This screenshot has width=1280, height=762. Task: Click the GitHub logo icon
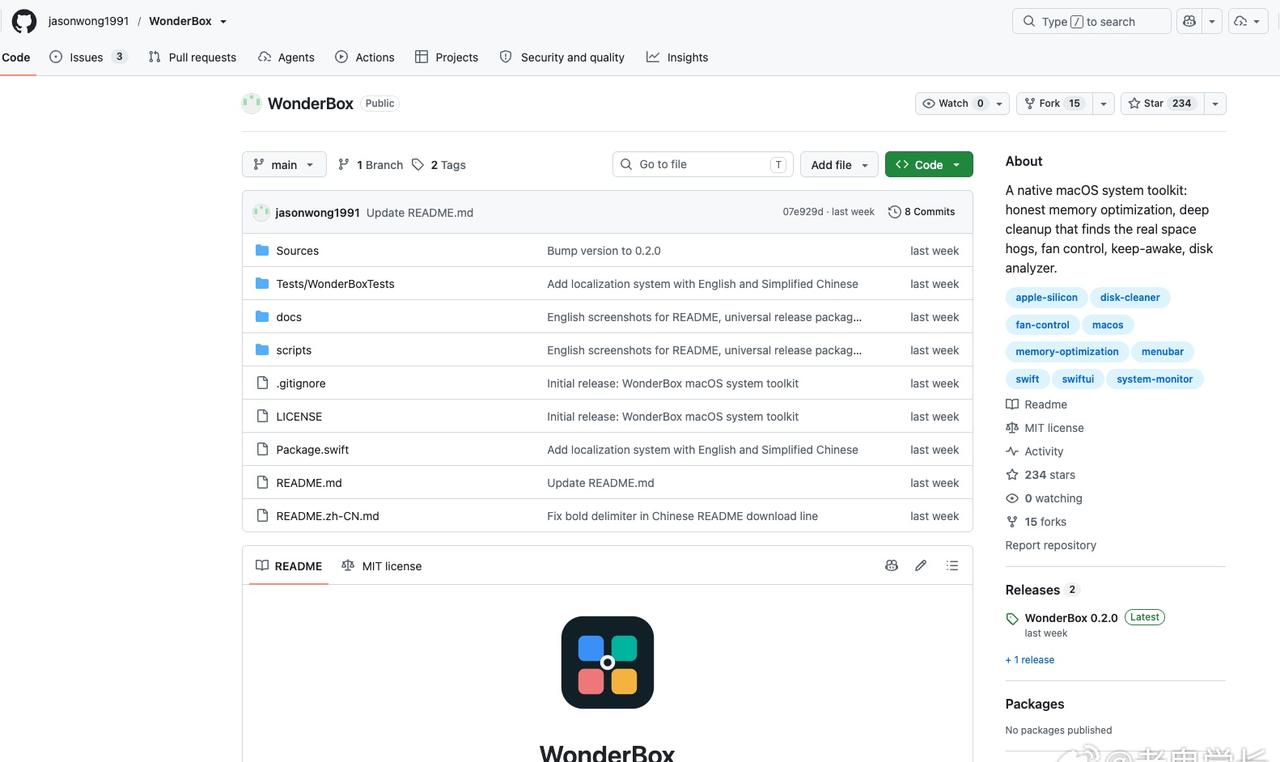tap(24, 21)
